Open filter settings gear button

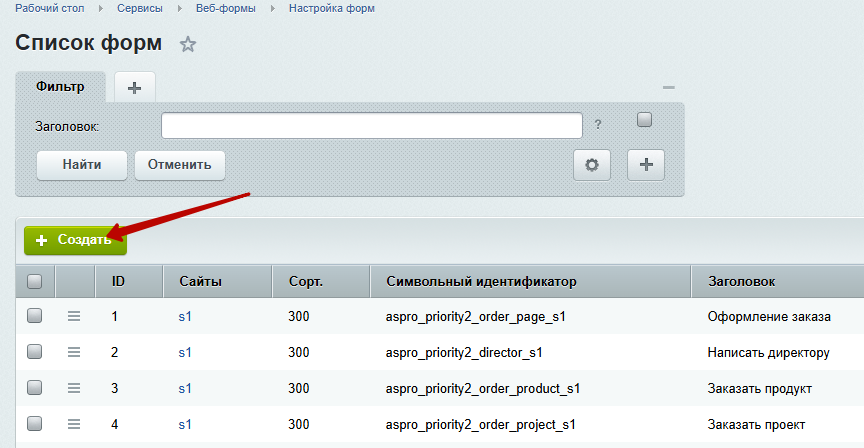pyautogui.click(x=591, y=165)
